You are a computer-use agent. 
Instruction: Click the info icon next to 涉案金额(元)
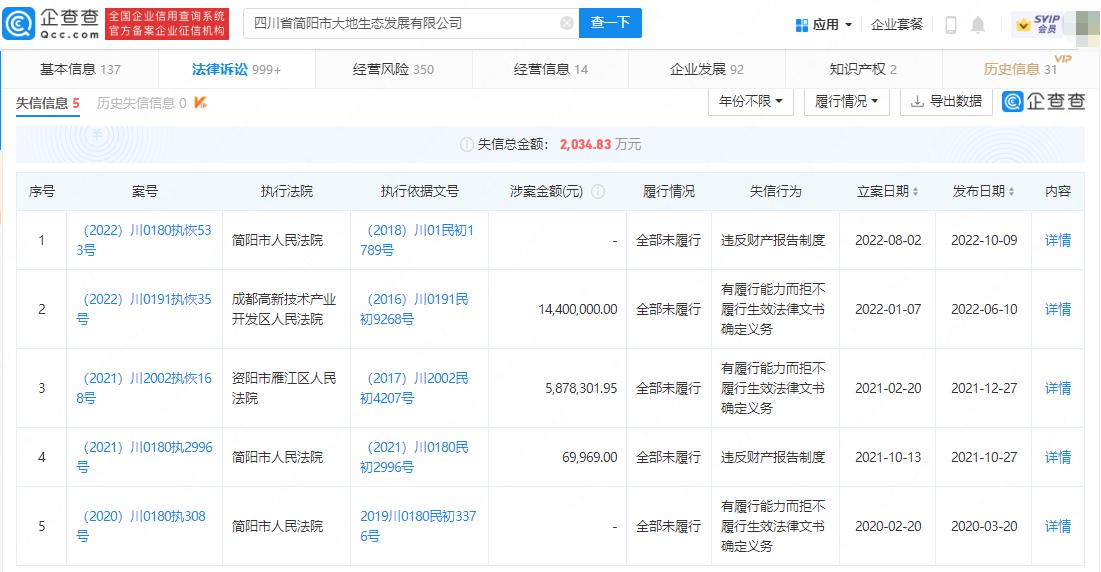[598, 191]
